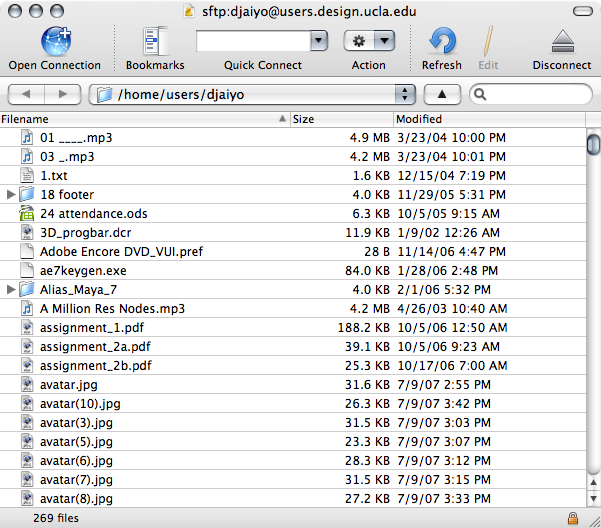Screen dimensions: 601x528
Task: Expand the Alias_Maya_7 folder triangle
Action: [x=11, y=289]
